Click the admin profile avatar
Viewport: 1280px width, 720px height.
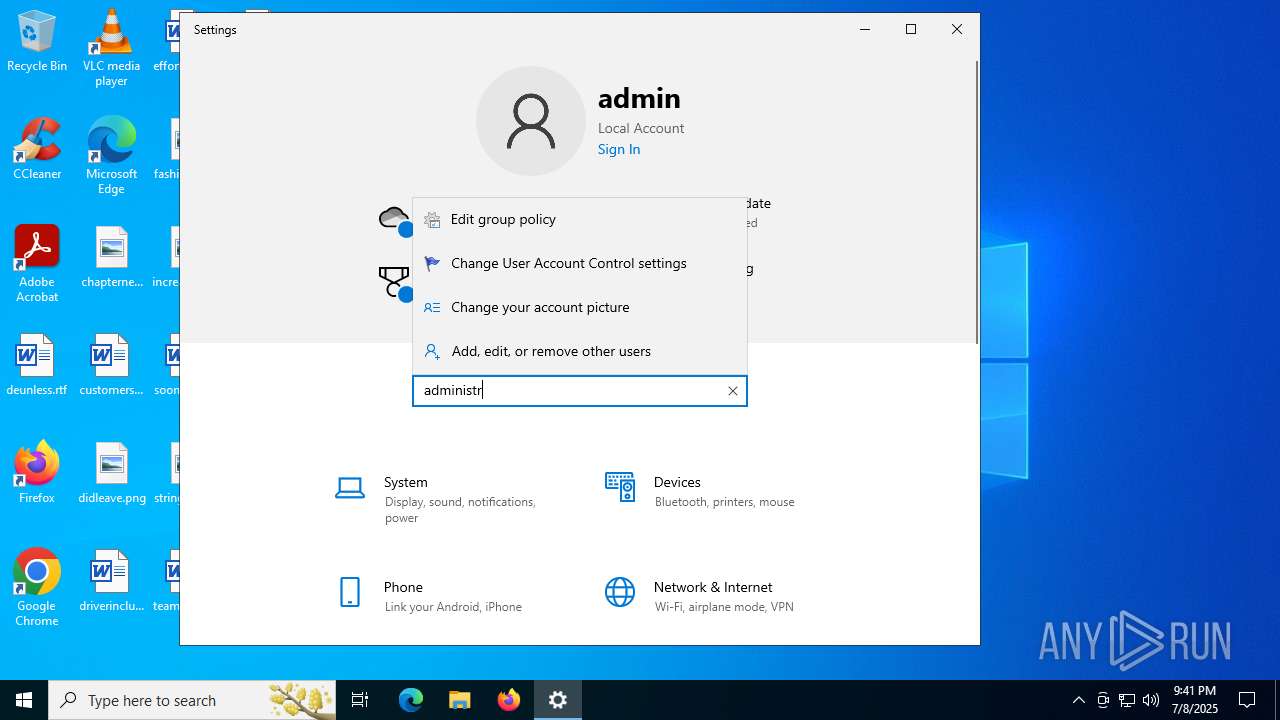pyautogui.click(x=530, y=121)
